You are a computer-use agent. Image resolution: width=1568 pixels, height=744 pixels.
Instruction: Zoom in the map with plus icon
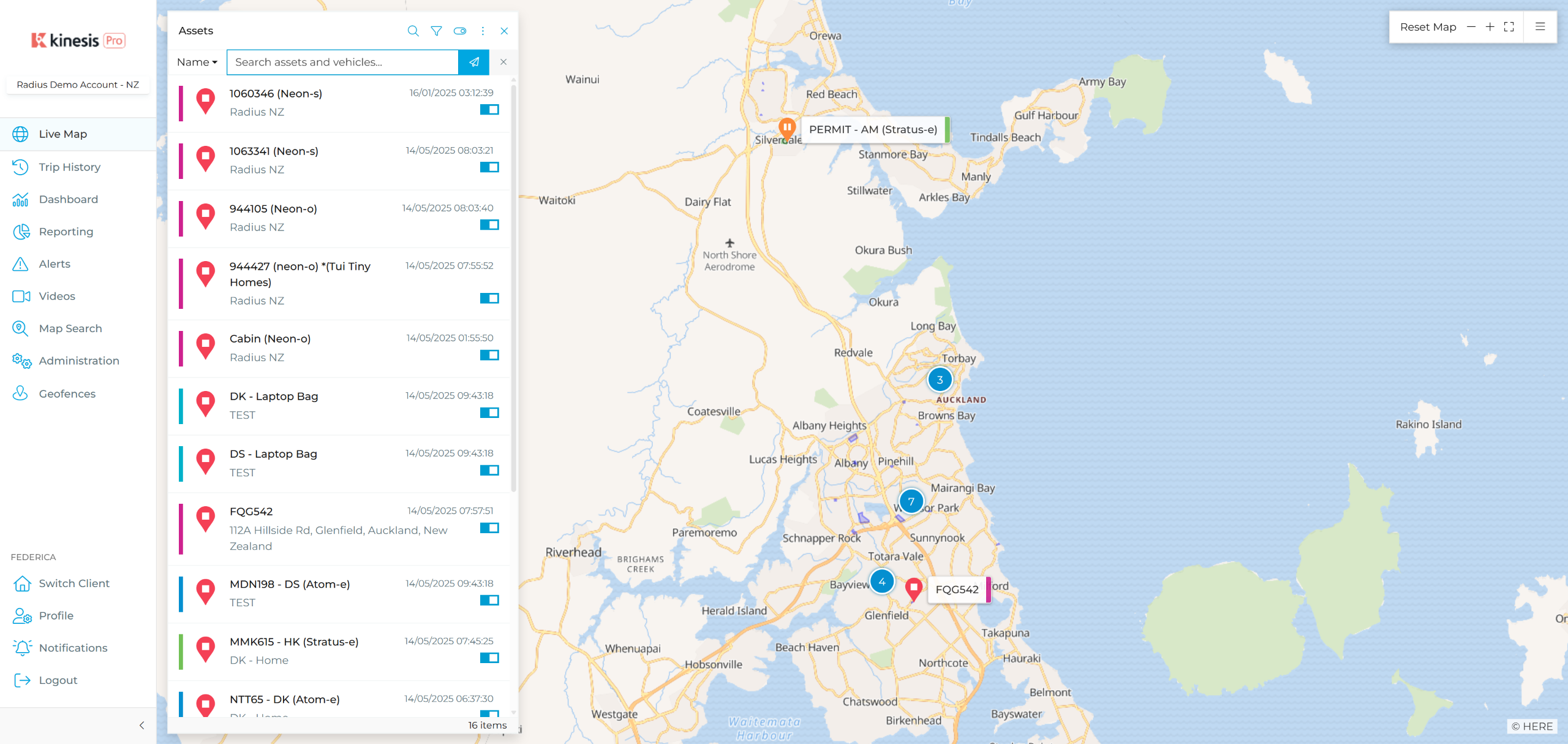tap(1490, 27)
